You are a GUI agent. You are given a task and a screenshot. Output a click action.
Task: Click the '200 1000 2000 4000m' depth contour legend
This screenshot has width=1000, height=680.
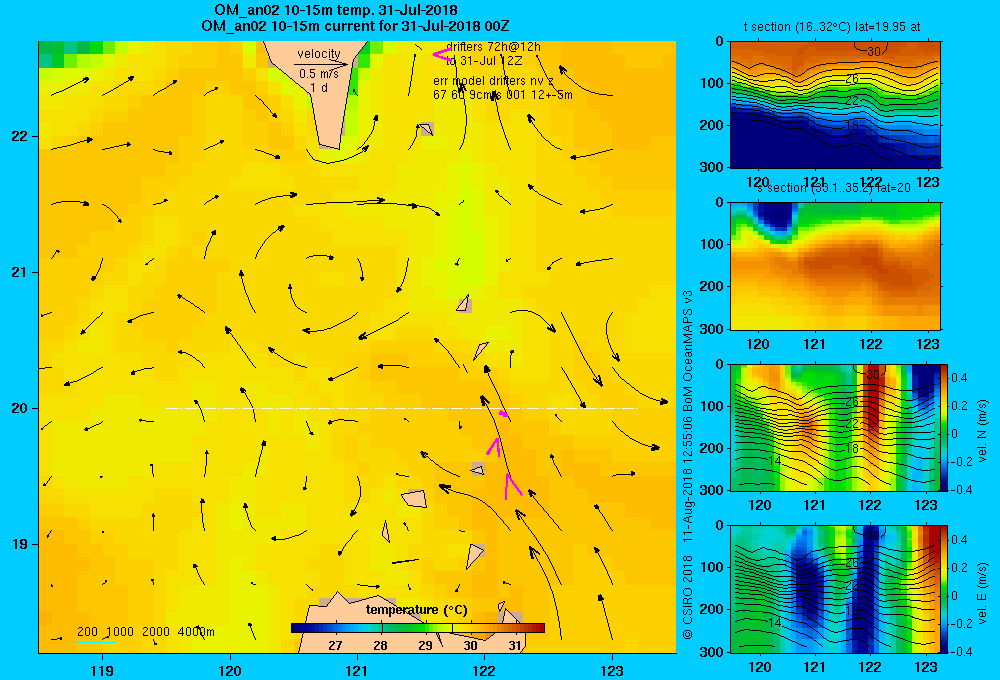[145, 632]
